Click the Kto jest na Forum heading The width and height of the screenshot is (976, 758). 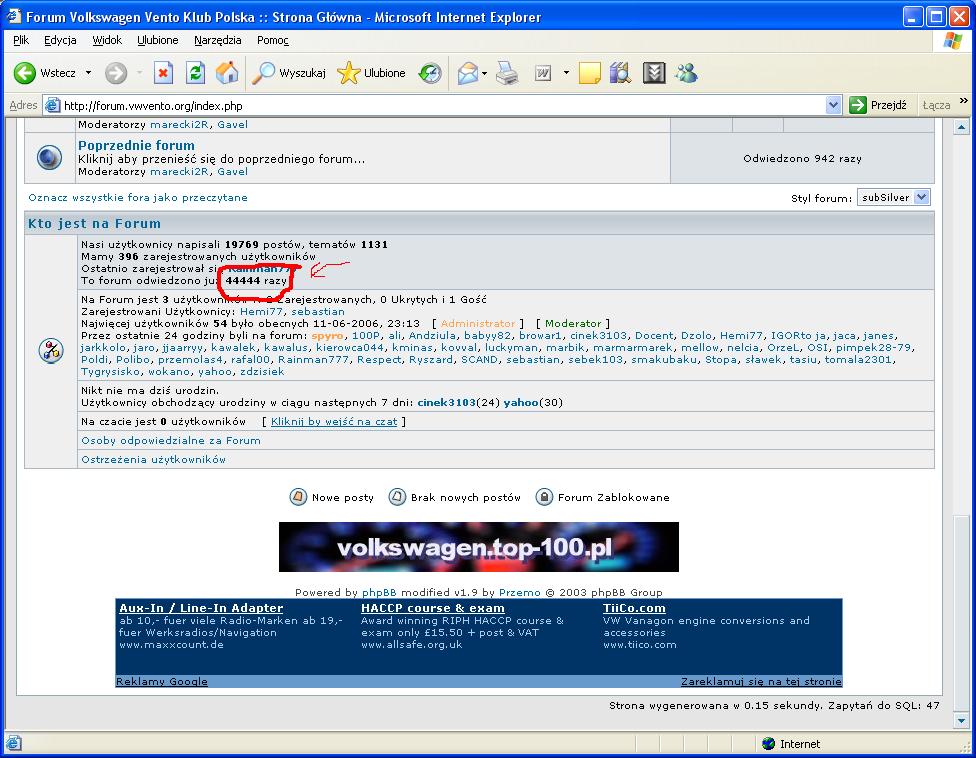click(94, 223)
